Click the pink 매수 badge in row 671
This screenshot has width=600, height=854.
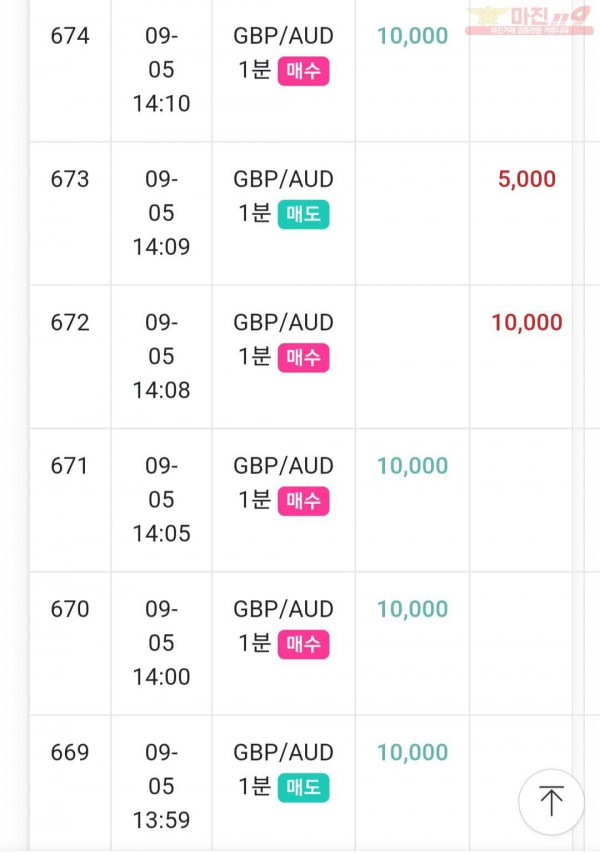click(303, 501)
